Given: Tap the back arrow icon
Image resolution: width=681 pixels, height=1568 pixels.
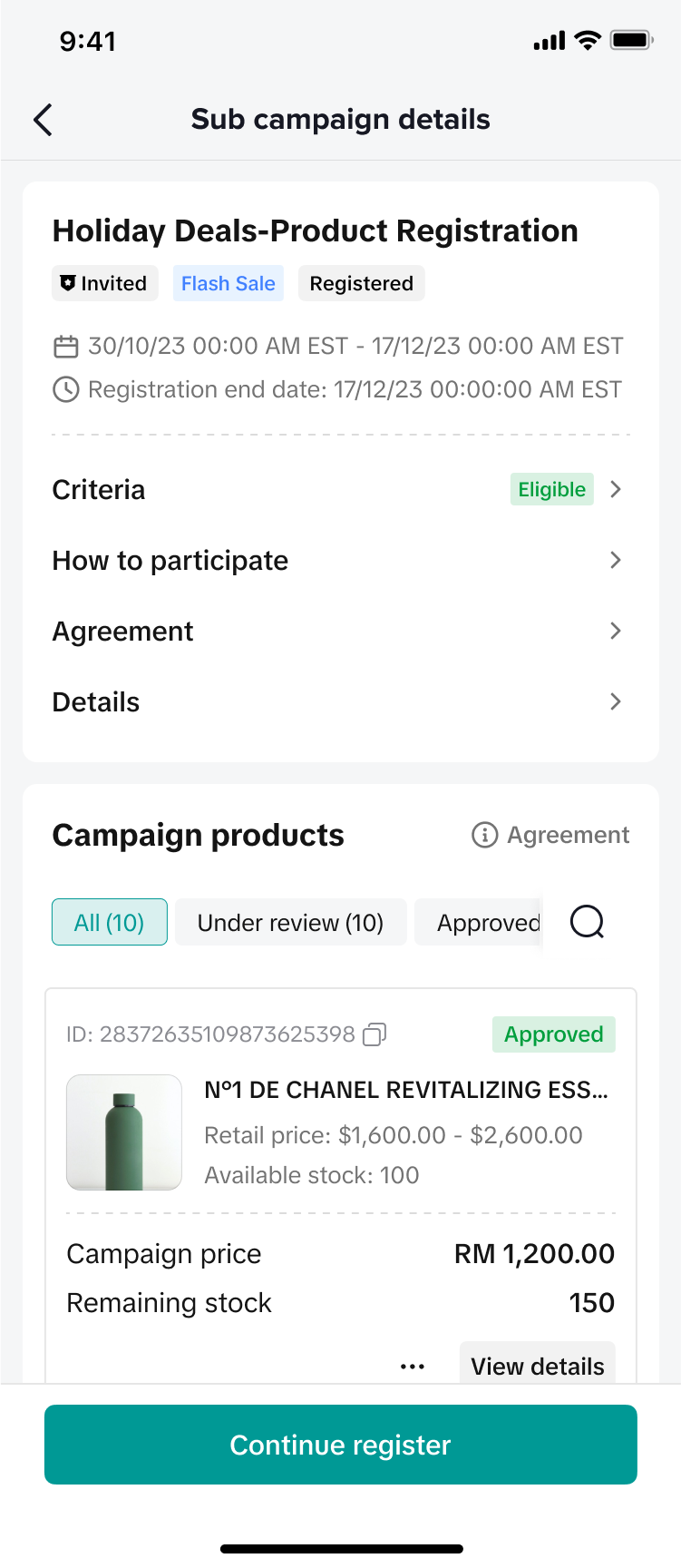Looking at the screenshot, I should point(43,119).
